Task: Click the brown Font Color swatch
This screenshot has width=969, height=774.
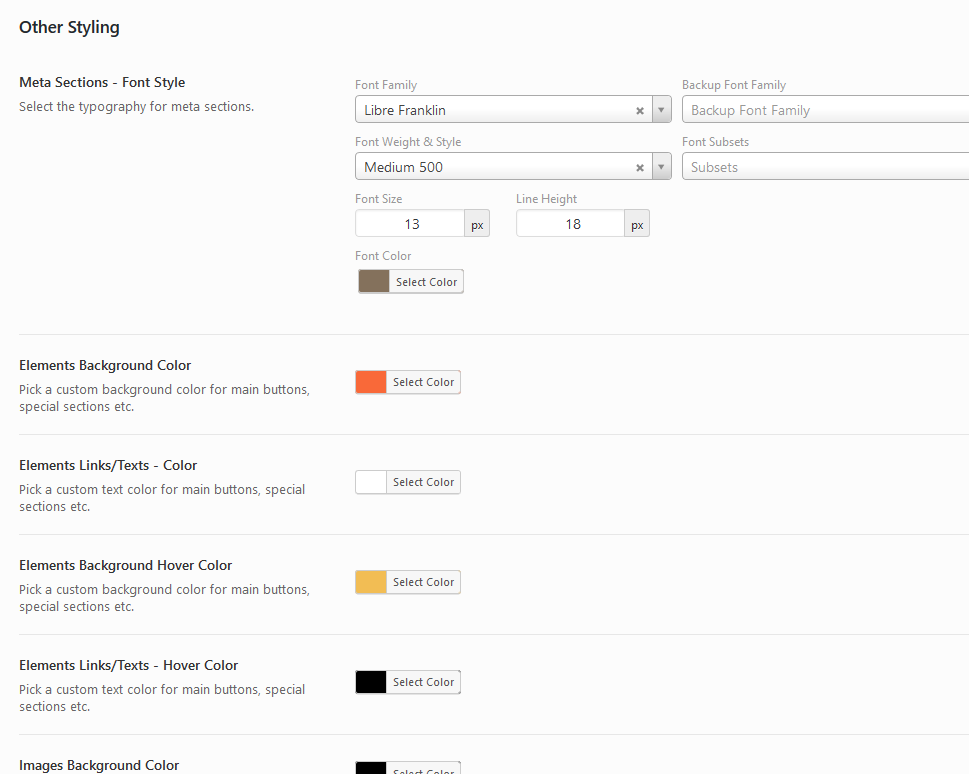Action: point(374,282)
